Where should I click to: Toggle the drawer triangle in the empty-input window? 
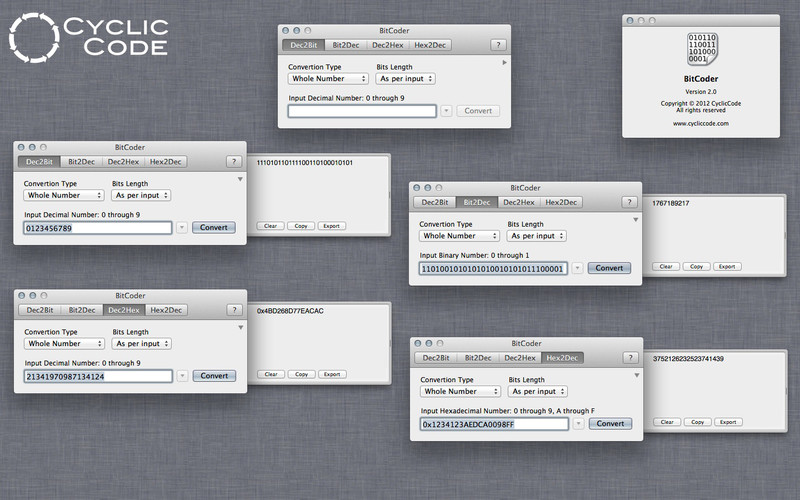click(504, 62)
